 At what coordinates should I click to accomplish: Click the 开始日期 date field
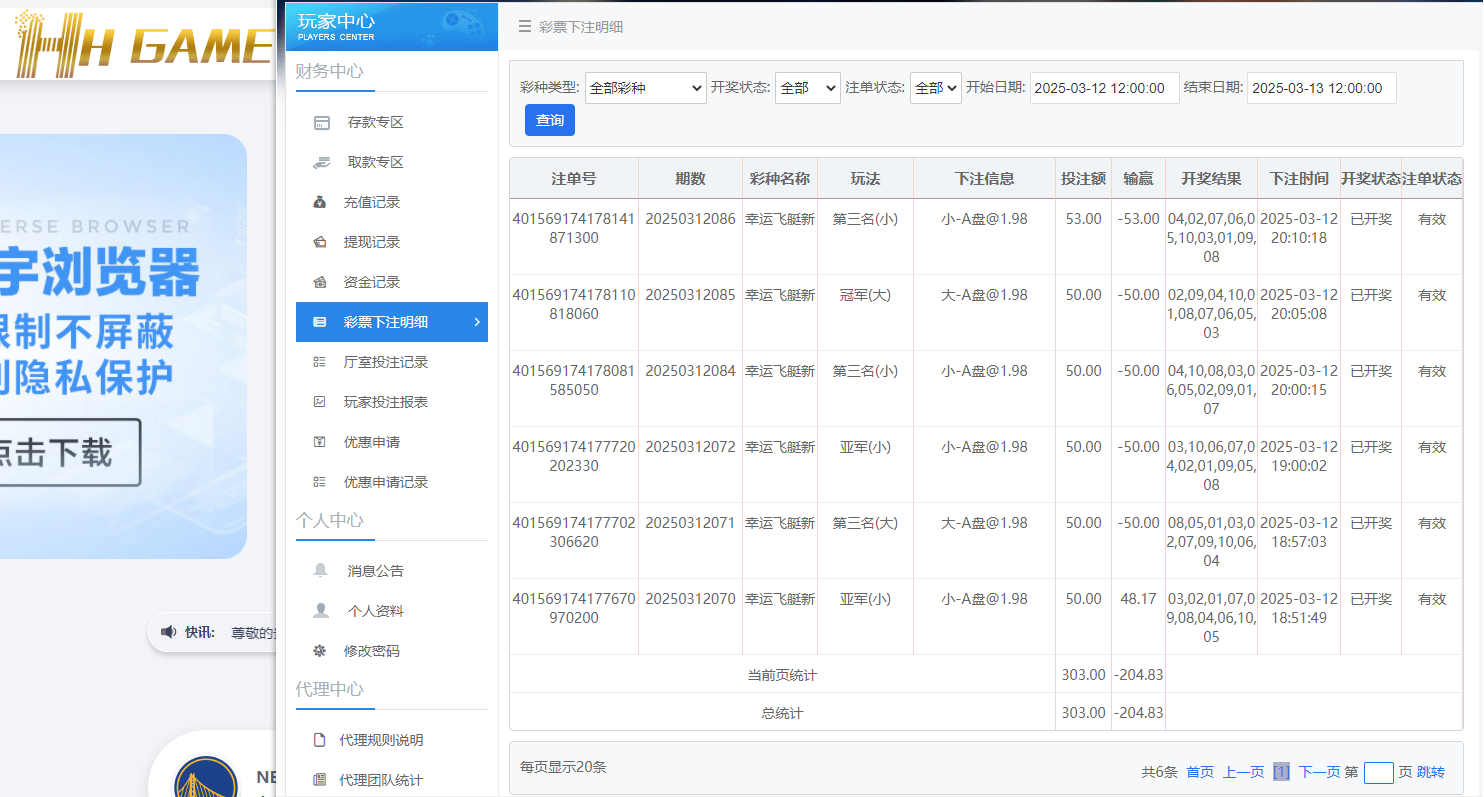1104,88
